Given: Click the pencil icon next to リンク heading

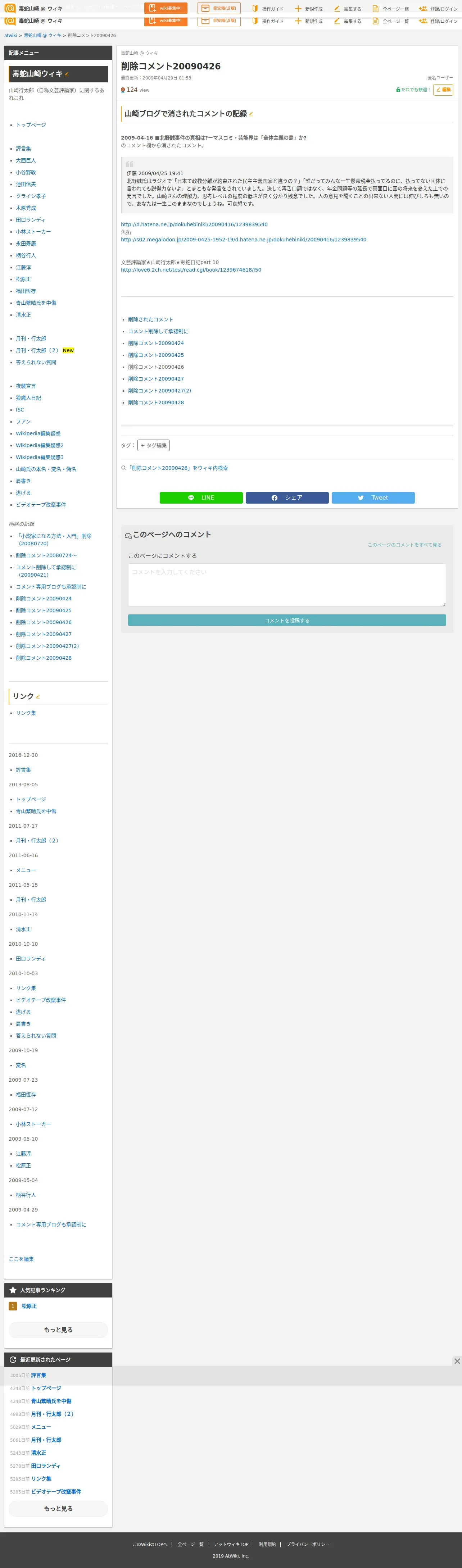Looking at the screenshot, I should point(38,697).
